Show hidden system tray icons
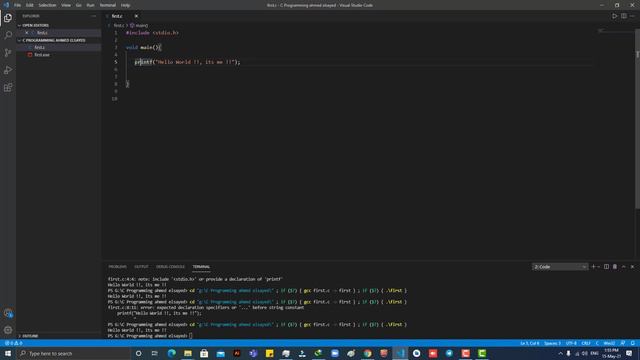The height and width of the screenshot is (360, 640). [560, 353]
